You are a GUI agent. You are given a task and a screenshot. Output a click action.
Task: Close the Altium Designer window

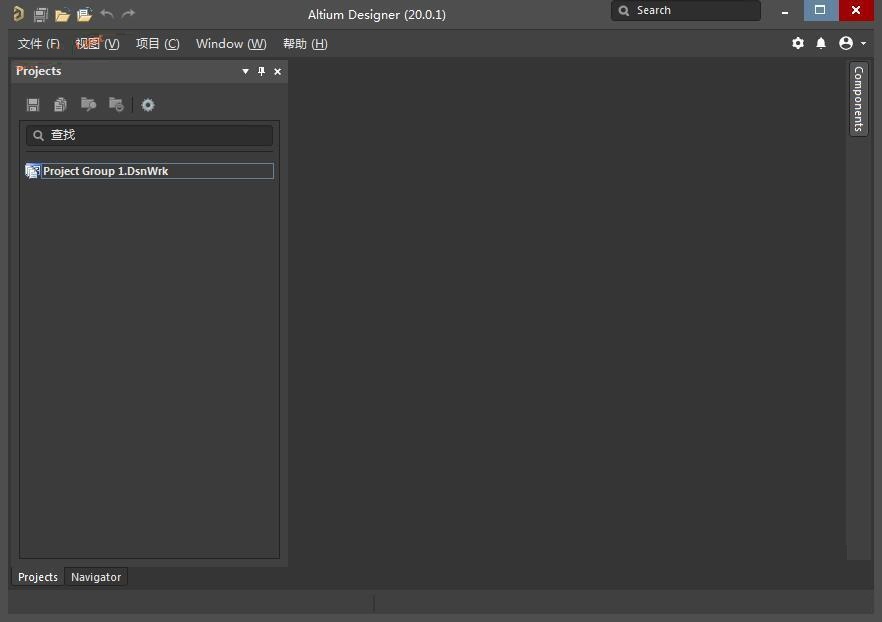point(856,11)
